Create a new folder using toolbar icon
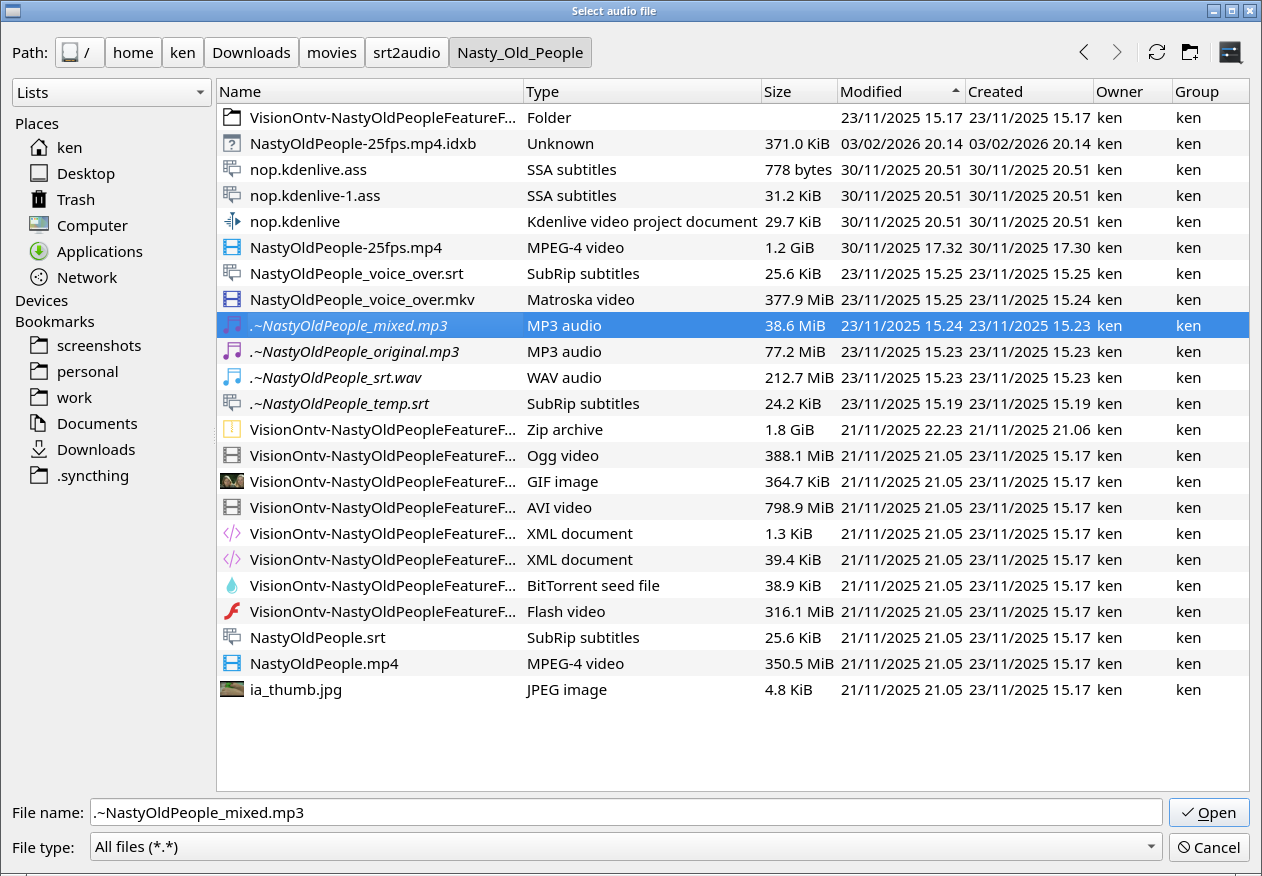Viewport: 1262px width, 876px height. coord(1190,53)
